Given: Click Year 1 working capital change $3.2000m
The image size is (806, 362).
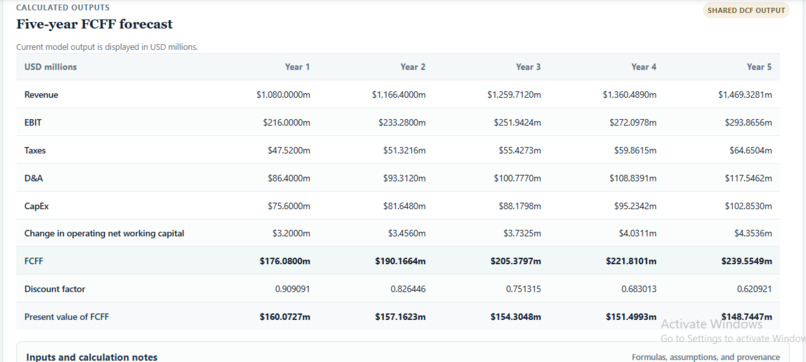Looking at the screenshot, I should [x=291, y=233].
